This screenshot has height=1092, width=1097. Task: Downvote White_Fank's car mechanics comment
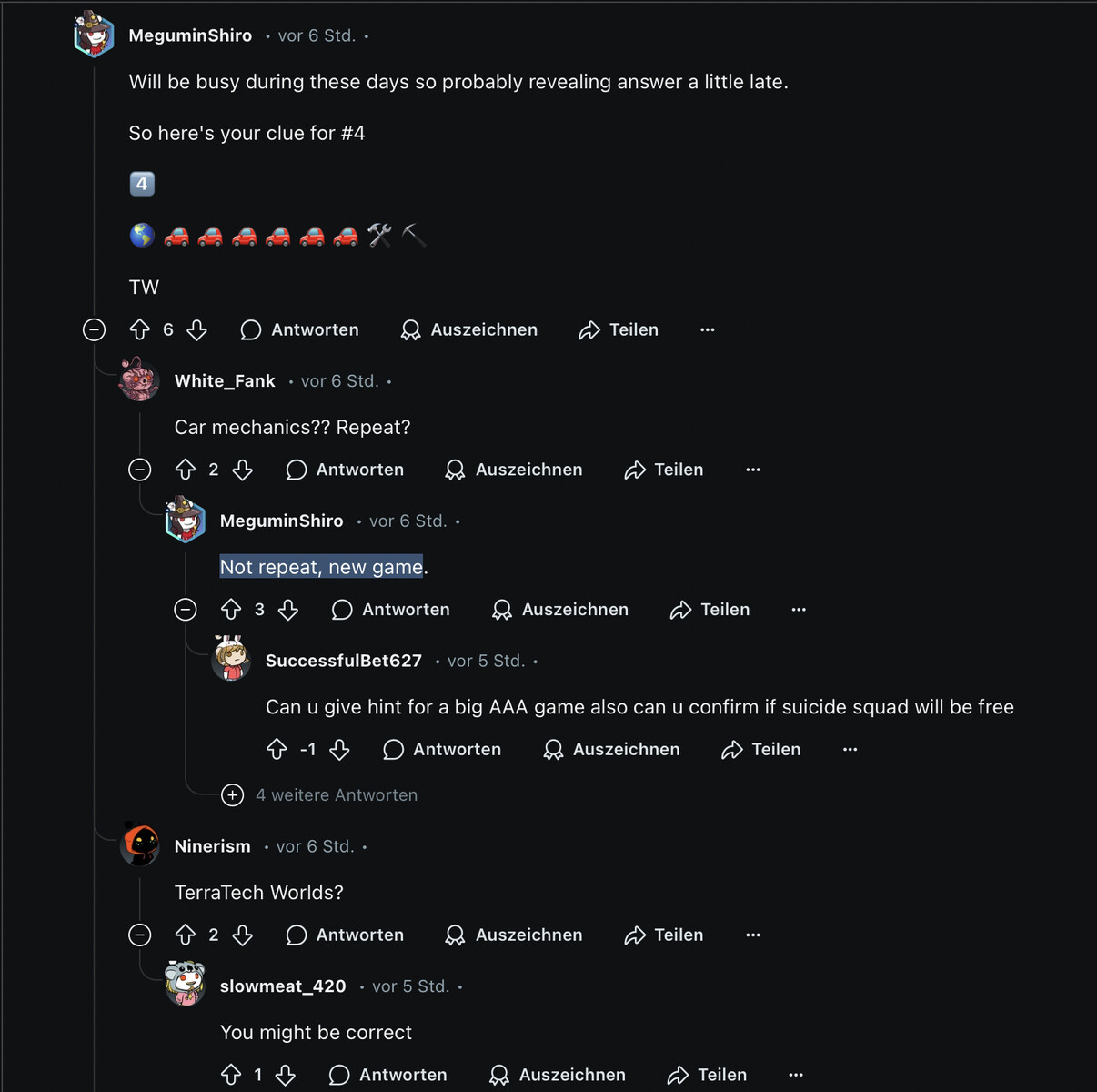[x=242, y=470]
